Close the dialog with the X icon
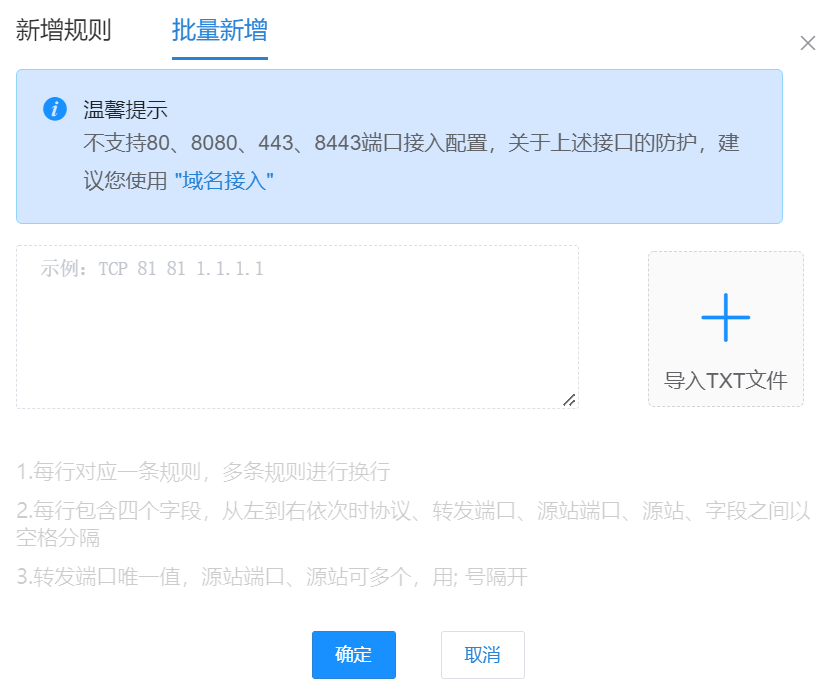This screenshot has height=689, width=823. pyautogui.click(x=808, y=43)
